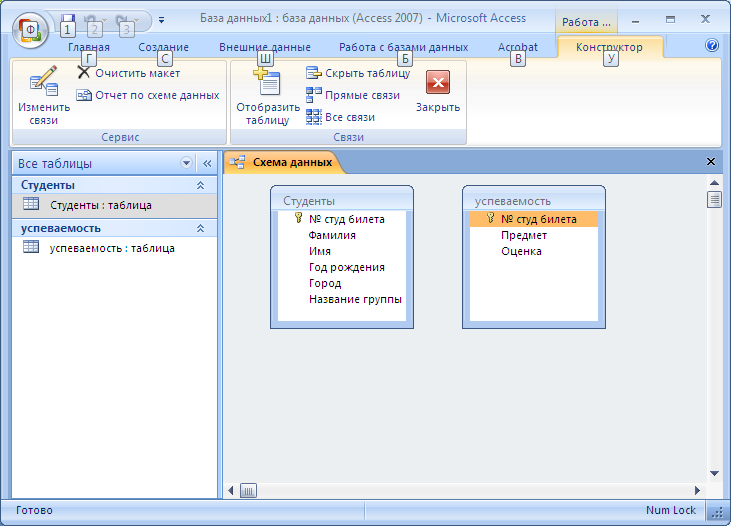Select Город field in Студенты box
Viewport: 731px width, 526px height.
pyautogui.click(x=325, y=283)
